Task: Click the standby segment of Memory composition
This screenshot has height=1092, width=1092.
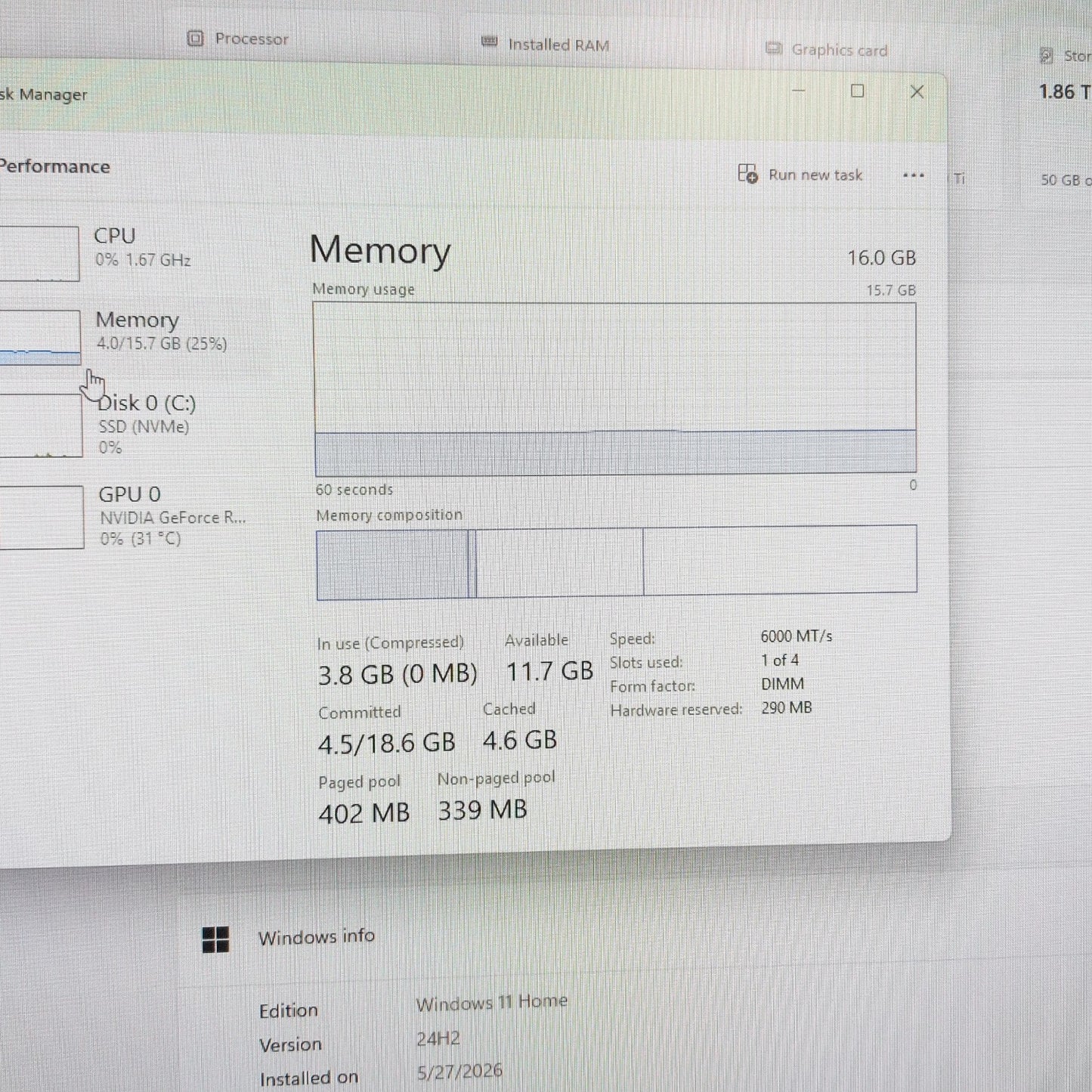Action: tap(560, 562)
